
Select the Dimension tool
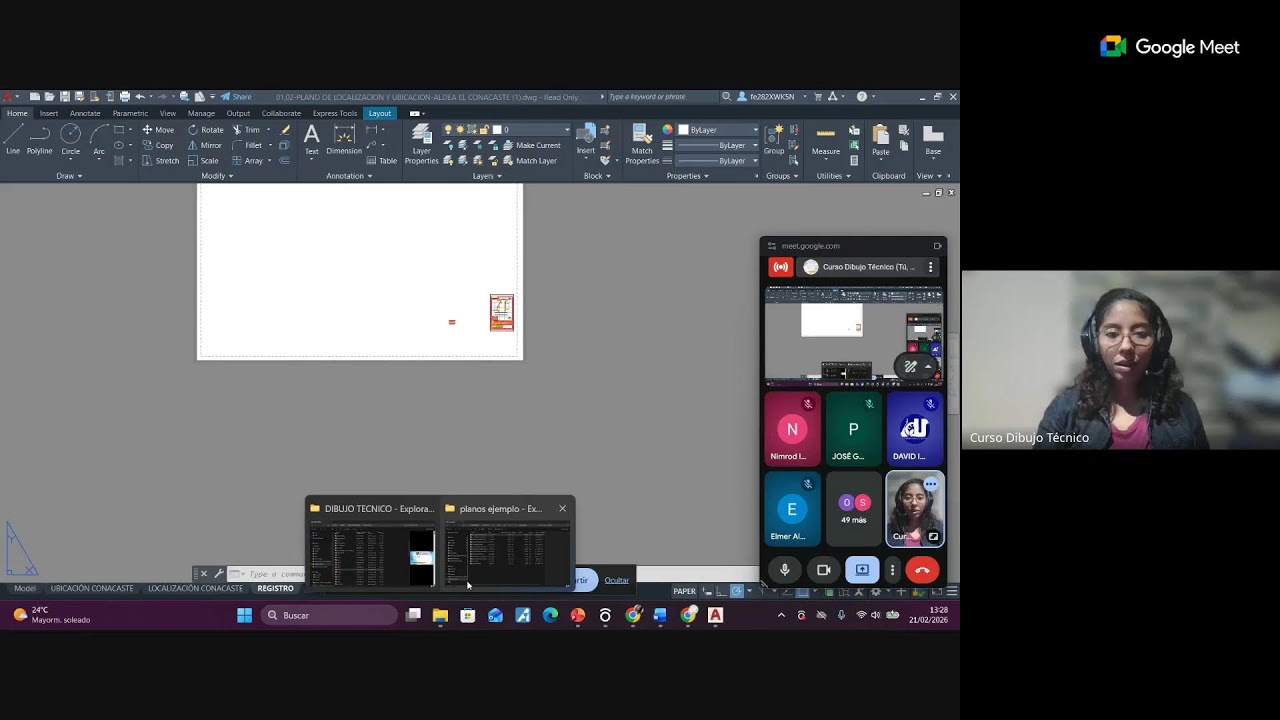click(x=344, y=140)
